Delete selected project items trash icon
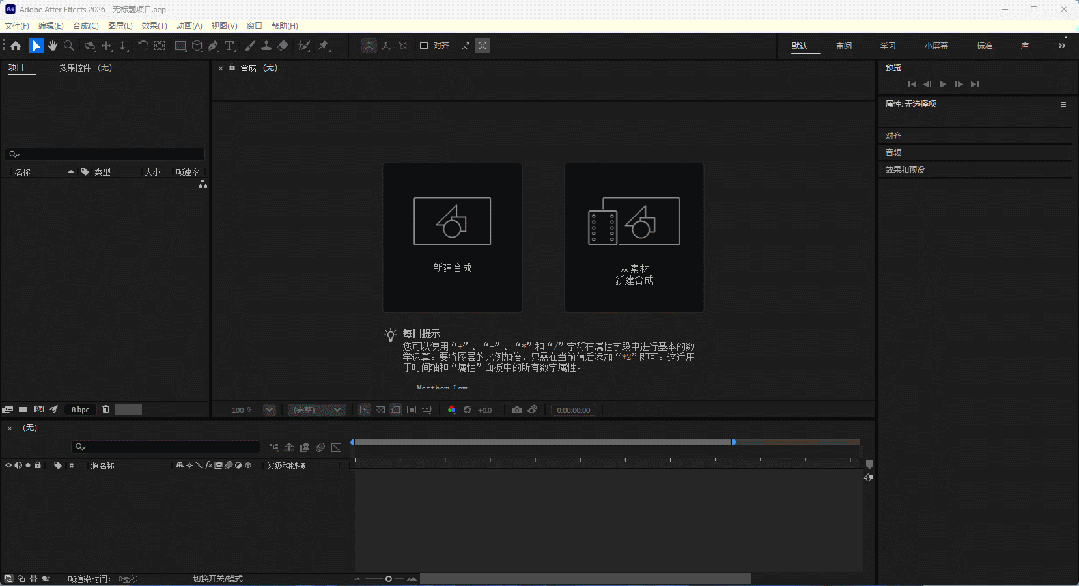1079x586 pixels. click(x=105, y=409)
